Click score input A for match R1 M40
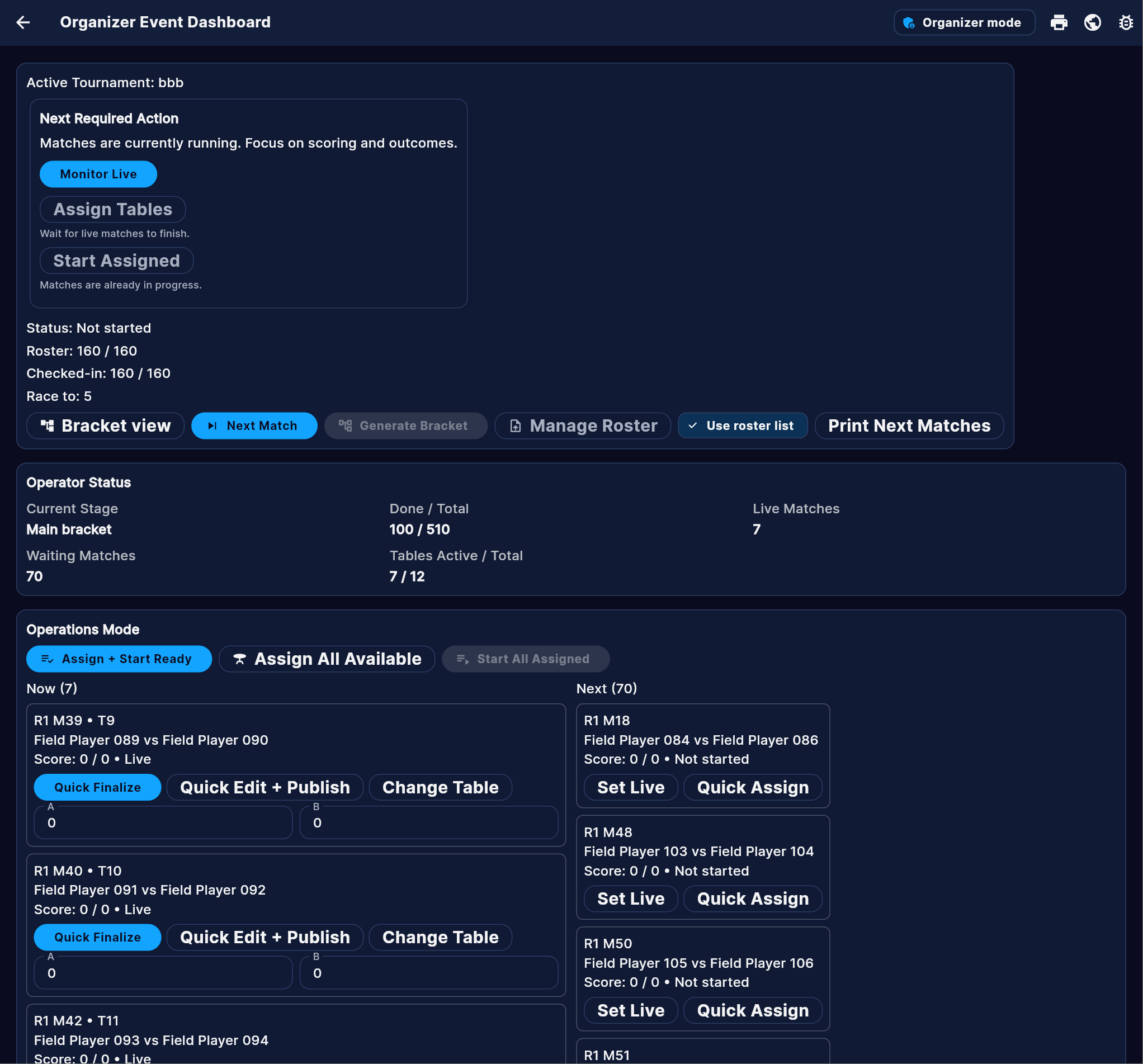Screen dimensions: 1143x1064 (163, 973)
